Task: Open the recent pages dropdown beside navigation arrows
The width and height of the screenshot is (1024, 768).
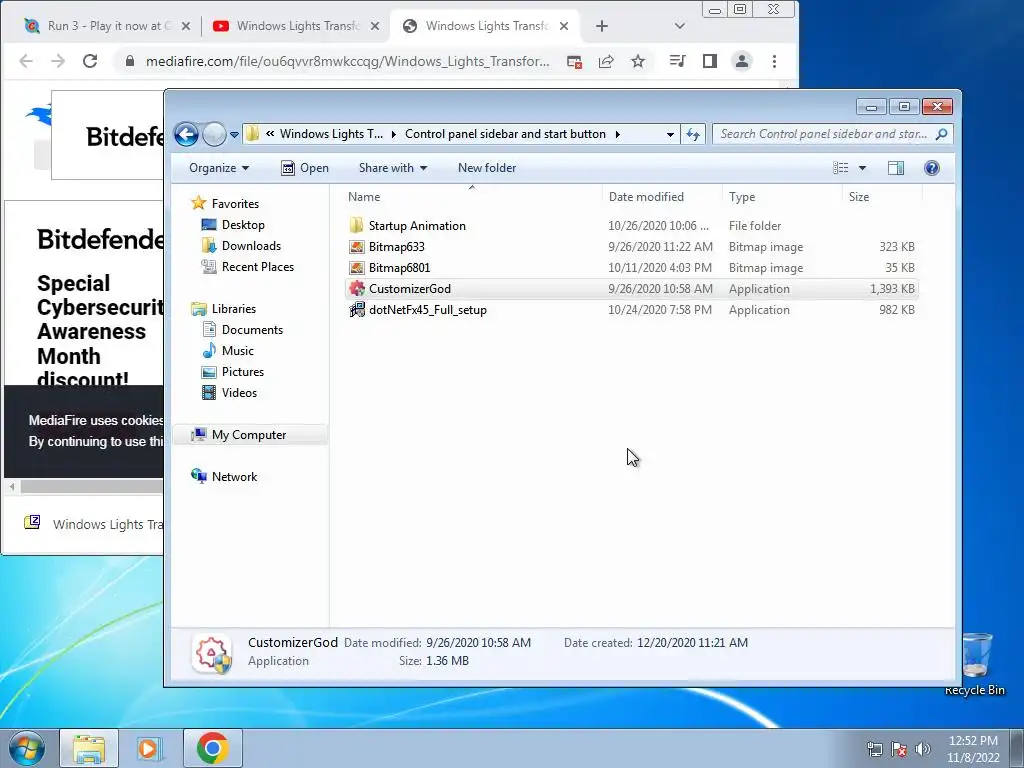Action: (x=234, y=135)
